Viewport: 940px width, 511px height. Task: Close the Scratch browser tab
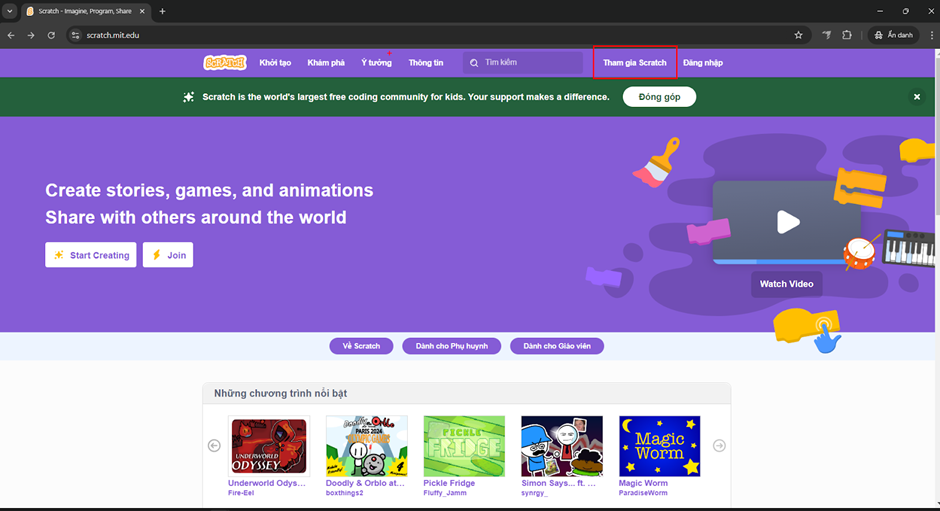click(142, 11)
